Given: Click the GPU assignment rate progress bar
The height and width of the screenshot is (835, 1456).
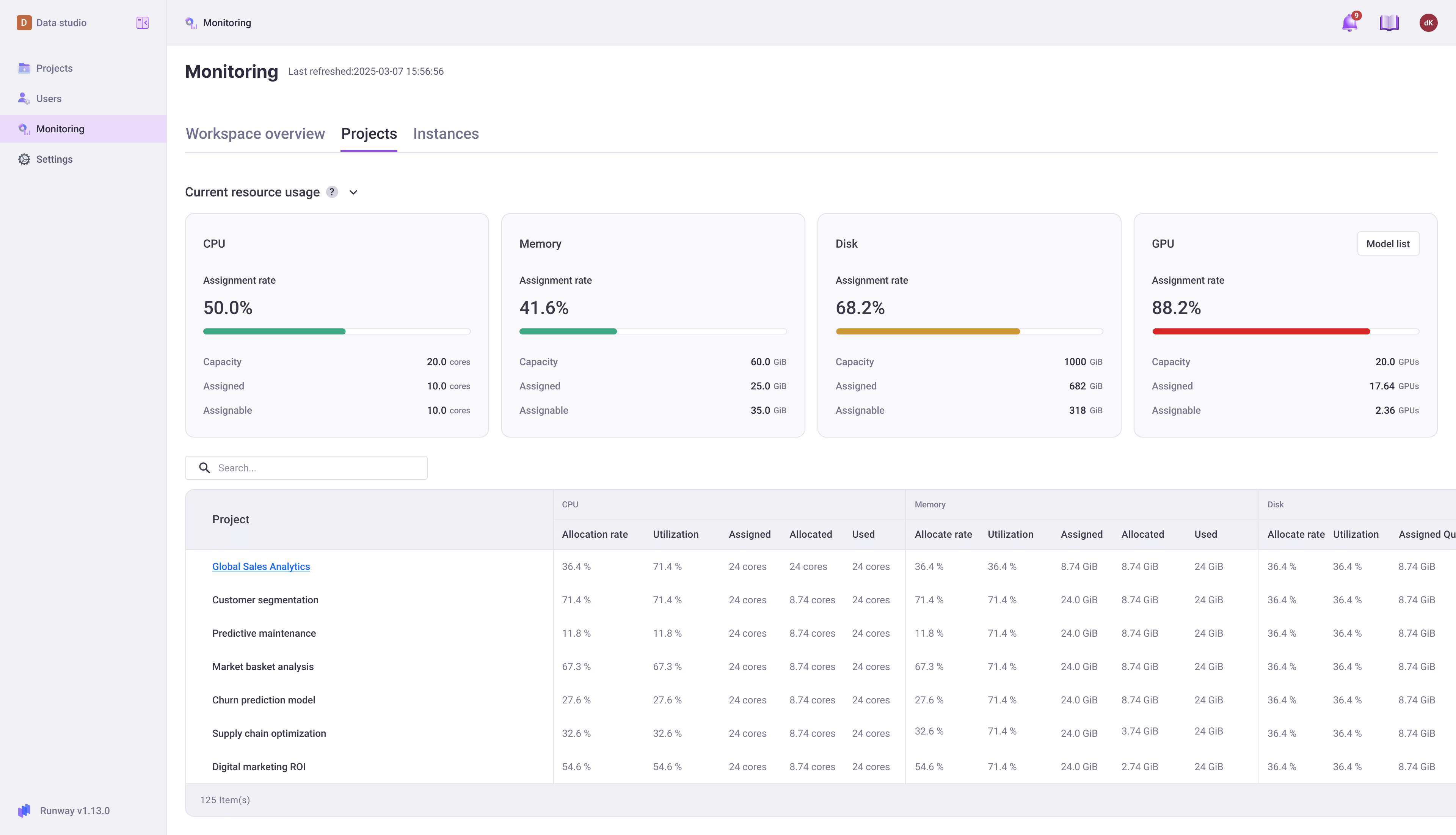Looking at the screenshot, I should click(x=1285, y=331).
